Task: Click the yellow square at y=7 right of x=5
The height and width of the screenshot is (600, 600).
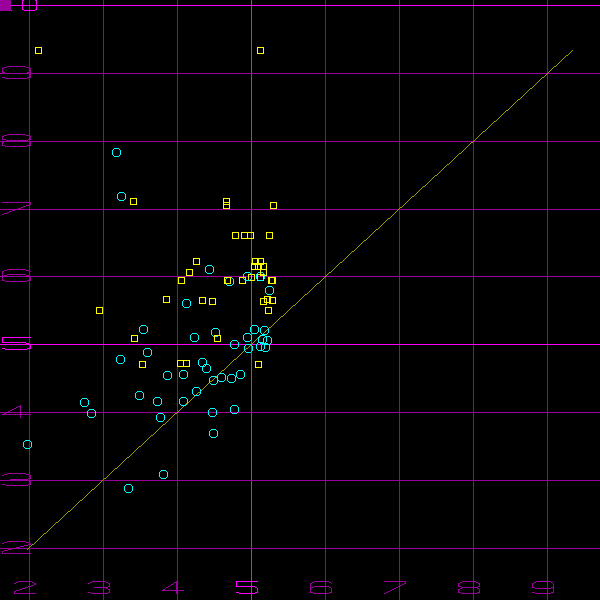Action: coord(273,205)
